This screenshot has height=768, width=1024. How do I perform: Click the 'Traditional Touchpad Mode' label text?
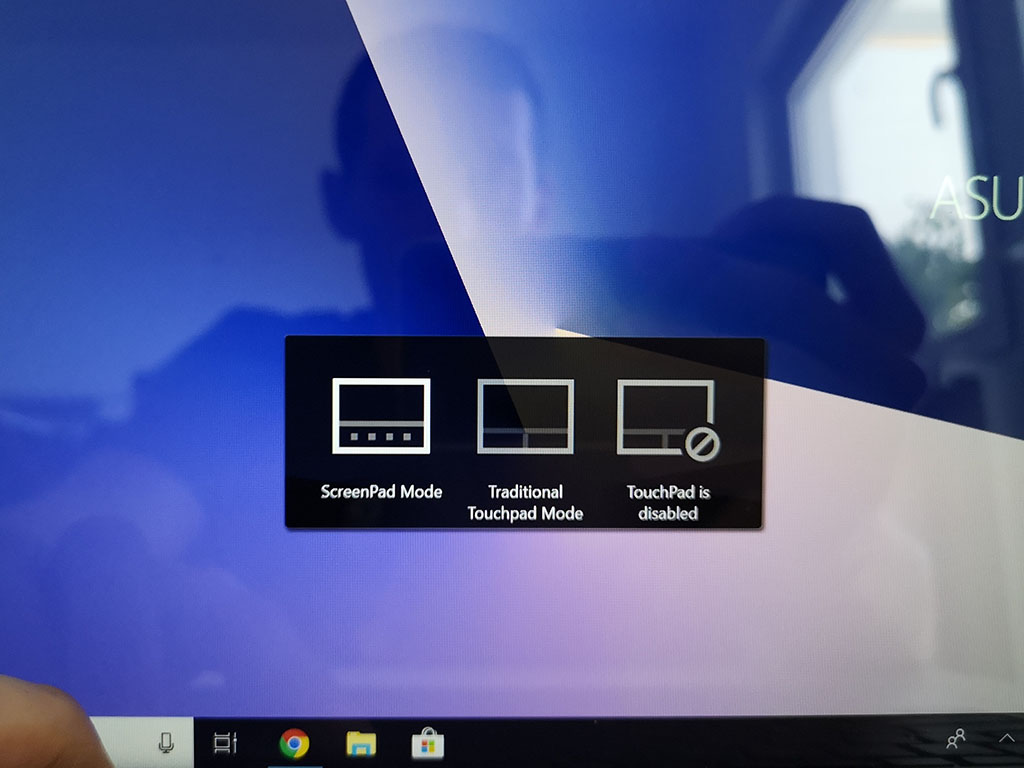pos(525,502)
